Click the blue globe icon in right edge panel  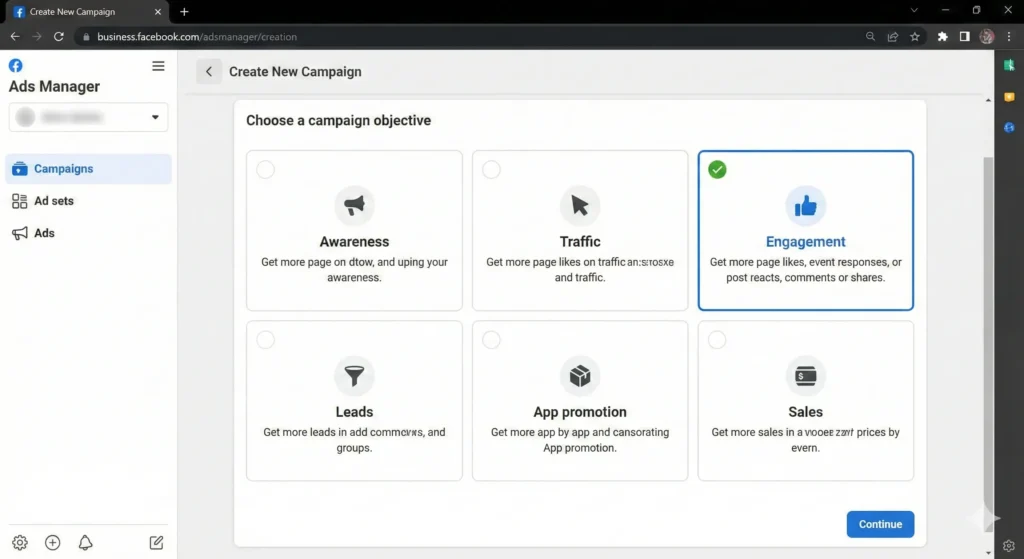[1009, 127]
